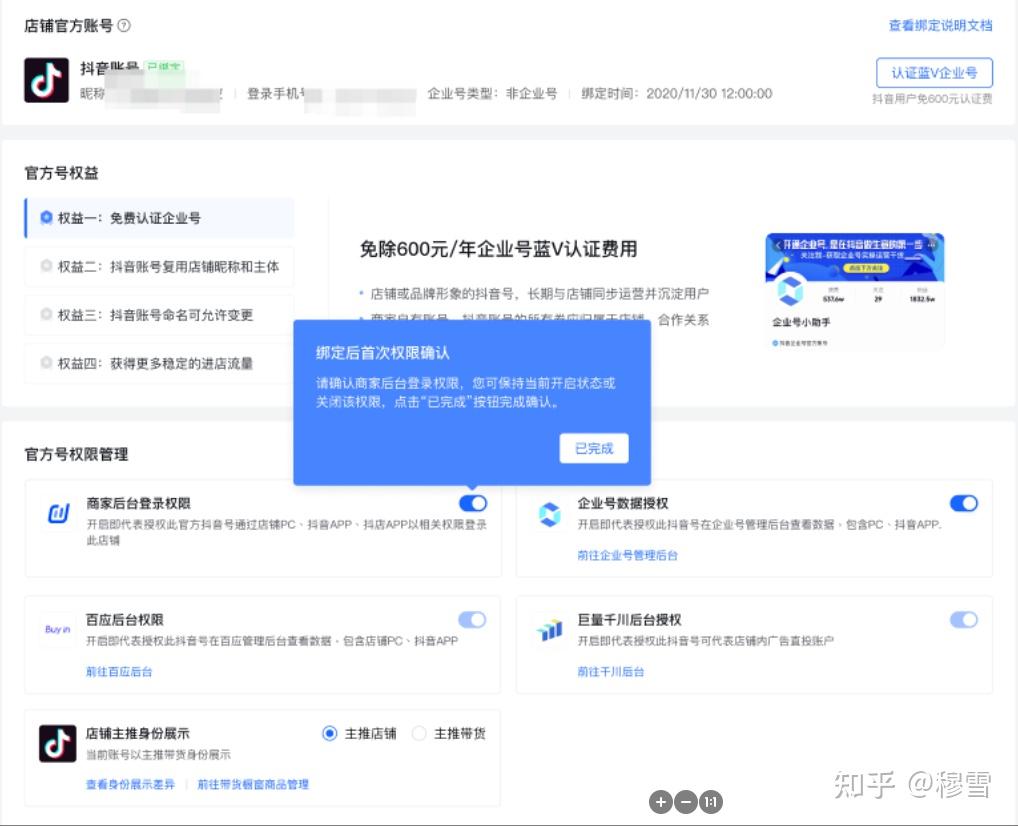Screen dimensions: 1018x826
Task: Click the 官方号权益 section heading
Action: click(62, 173)
